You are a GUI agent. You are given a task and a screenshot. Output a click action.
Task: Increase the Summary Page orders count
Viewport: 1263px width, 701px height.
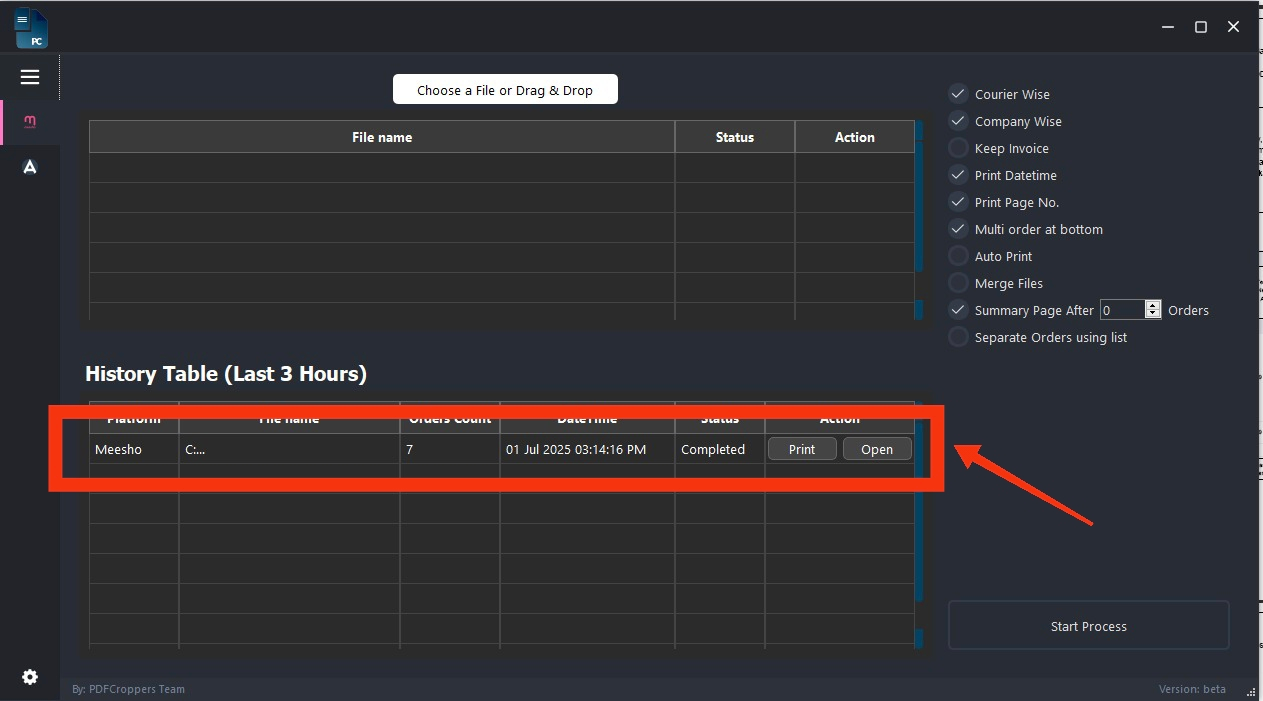[x=1153, y=306]
